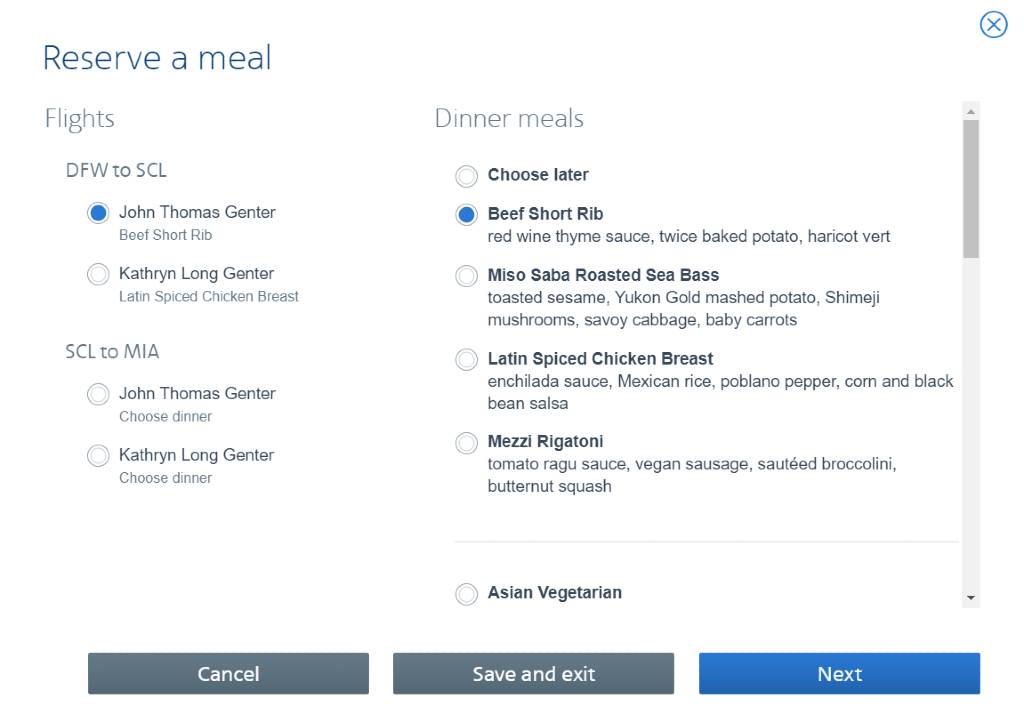The height and width of the screenshot is (722, 1024).
Task: Close the Reserve a meal dialog
Action: (x=992, y=25)
